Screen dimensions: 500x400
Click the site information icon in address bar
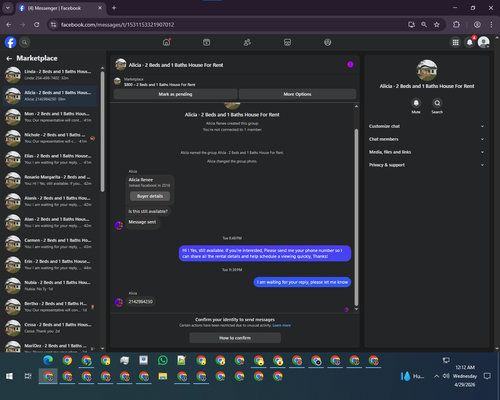tap(53, 25)
